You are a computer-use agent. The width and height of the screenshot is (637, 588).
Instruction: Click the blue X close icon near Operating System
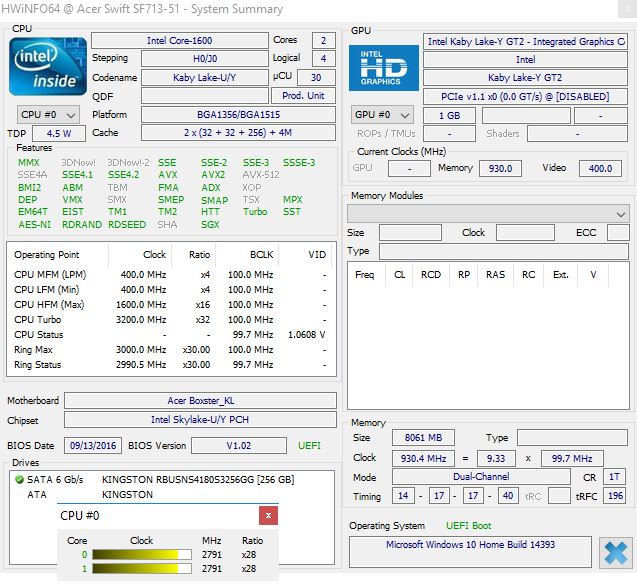[x=616, y=553]
